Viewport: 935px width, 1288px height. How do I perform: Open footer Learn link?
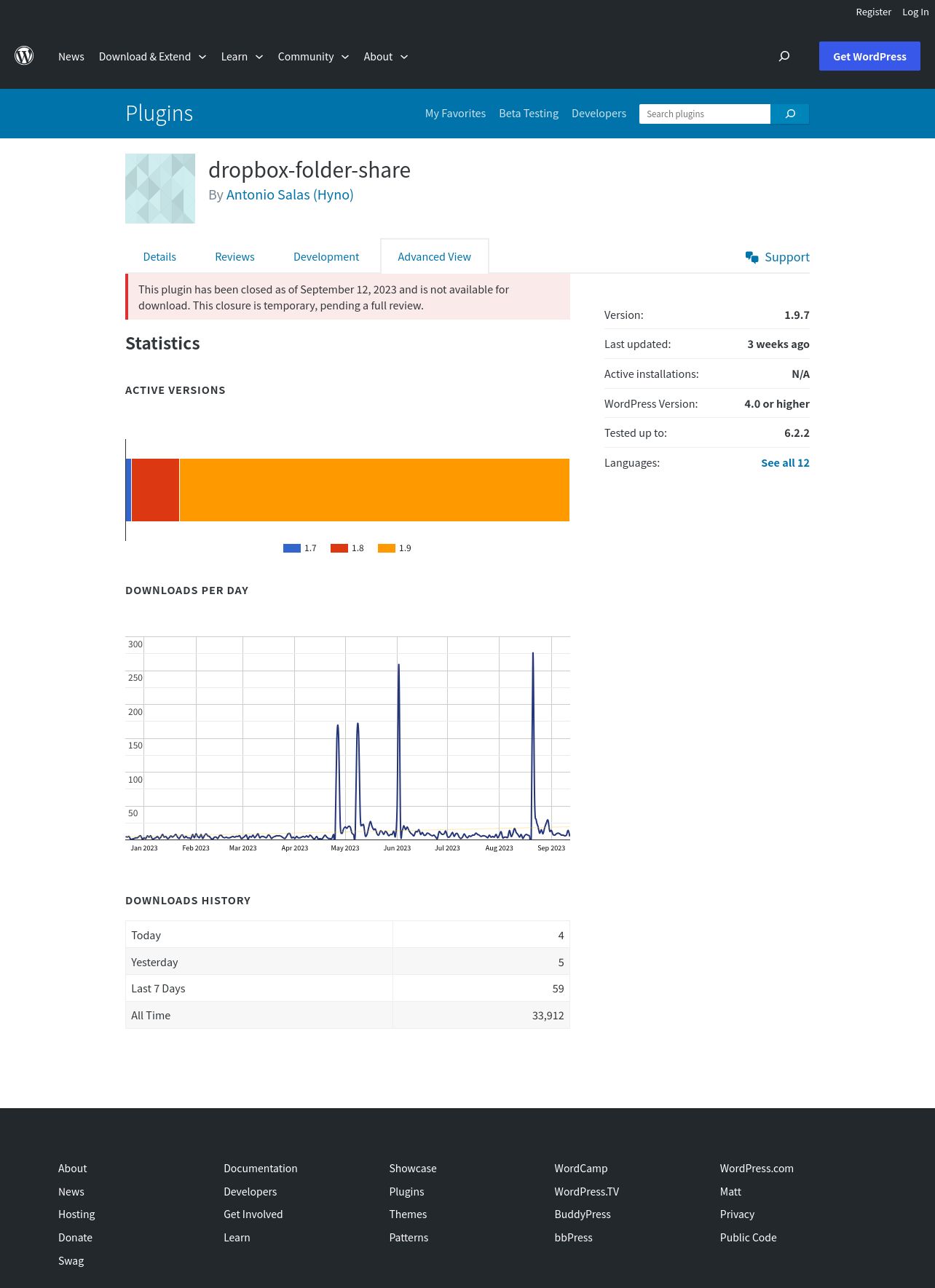[237, 1238]
